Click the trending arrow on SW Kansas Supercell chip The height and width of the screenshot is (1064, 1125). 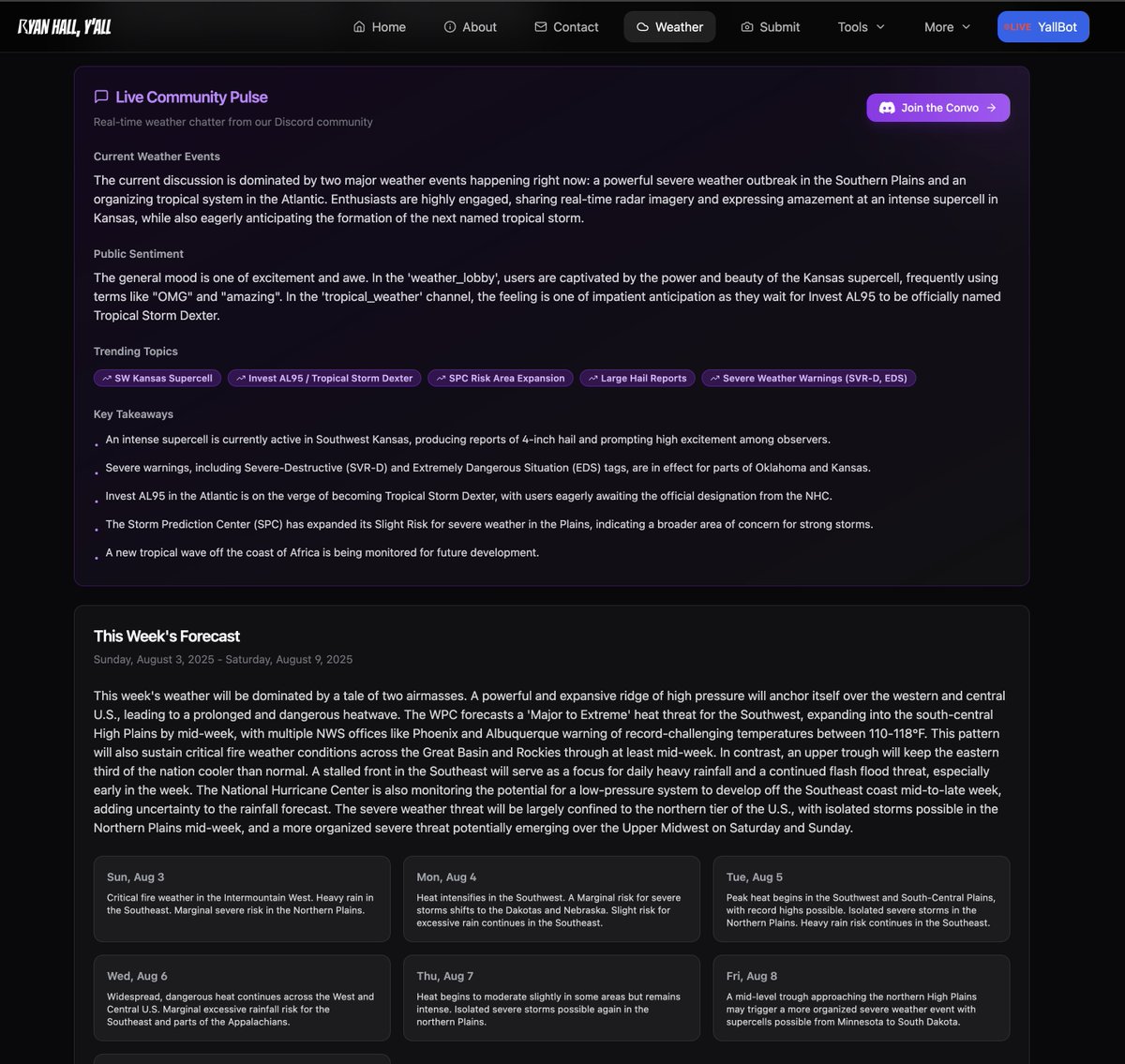[105, 378]
